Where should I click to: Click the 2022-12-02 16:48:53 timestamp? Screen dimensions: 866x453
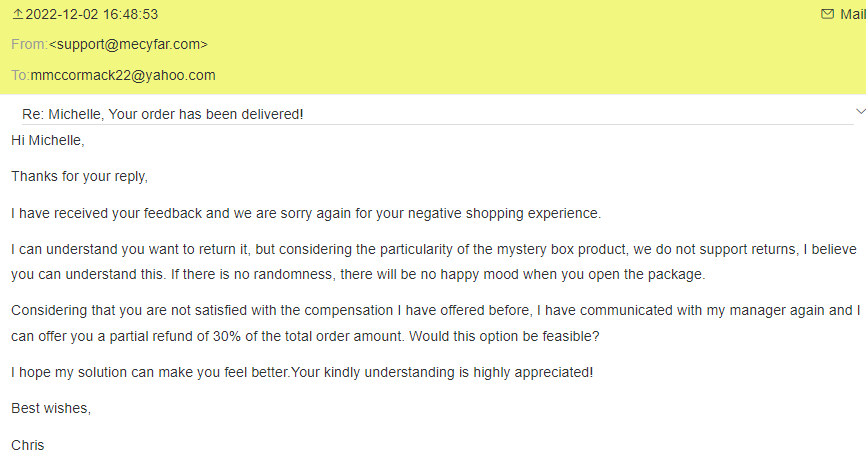coord(91,14)
